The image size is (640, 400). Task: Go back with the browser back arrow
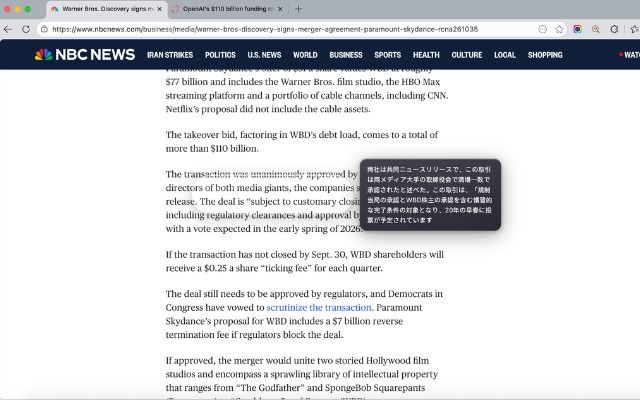pos(8,29)
